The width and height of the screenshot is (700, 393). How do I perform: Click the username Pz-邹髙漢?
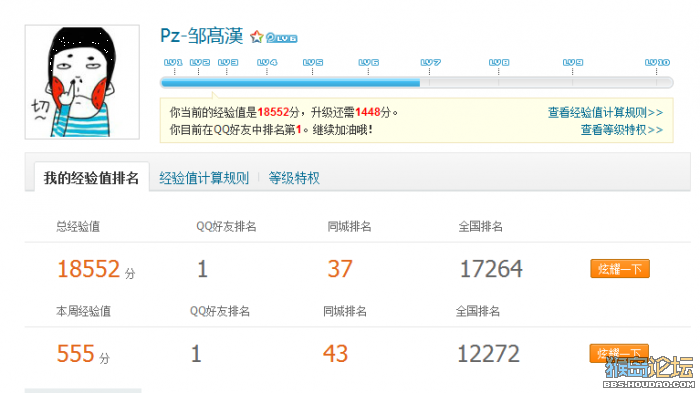tap(202, 36)
